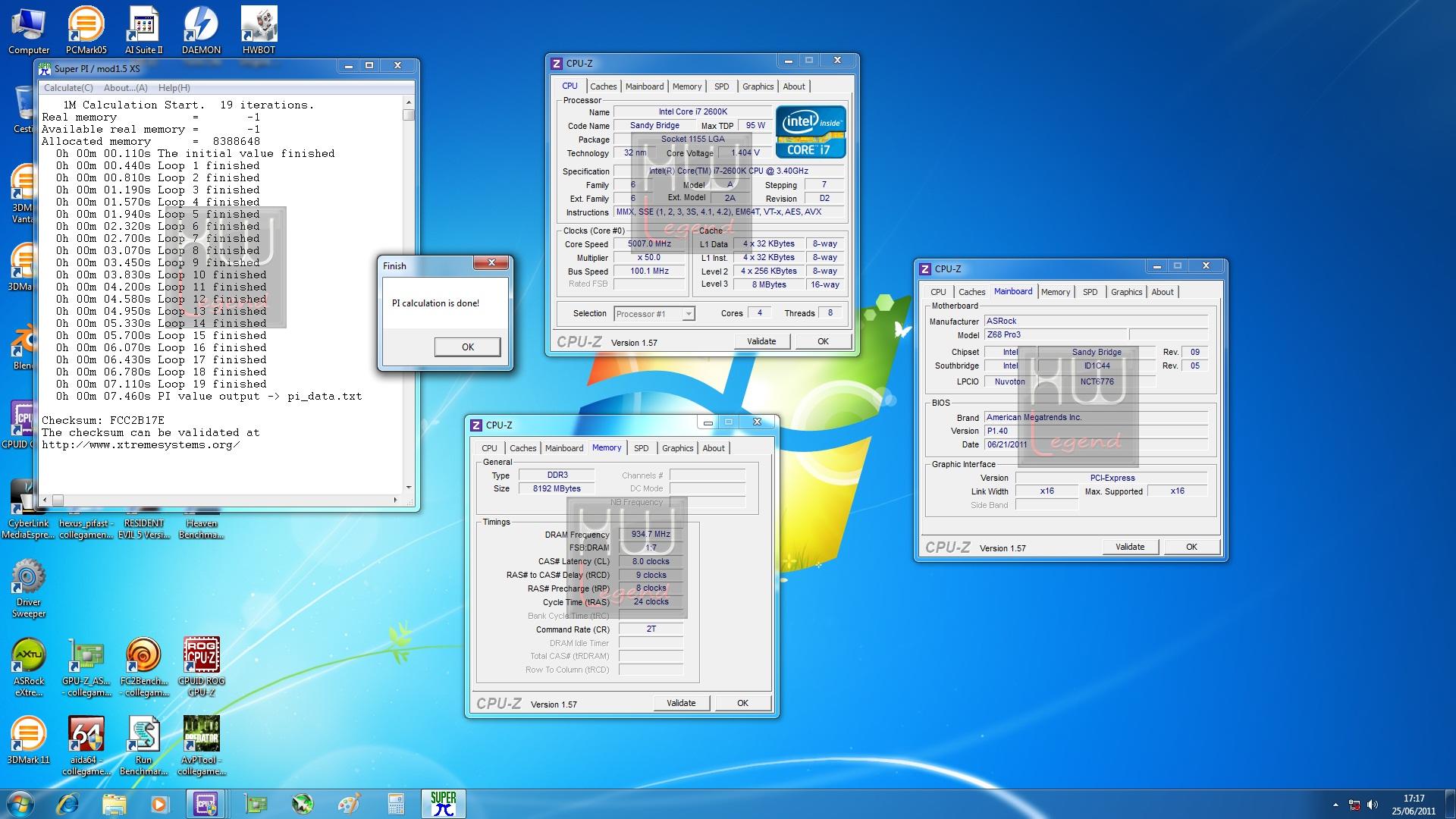Click the Z68 Pro3 model field

1056,334
